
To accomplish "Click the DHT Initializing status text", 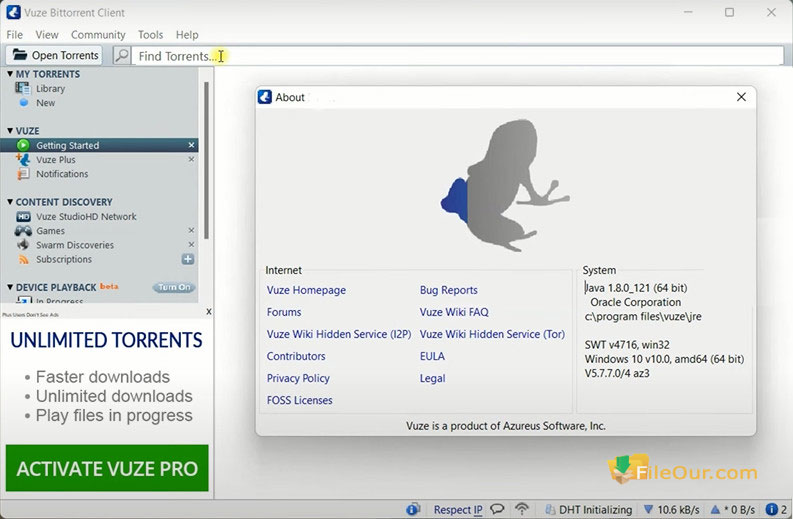I will click(595, 509).
